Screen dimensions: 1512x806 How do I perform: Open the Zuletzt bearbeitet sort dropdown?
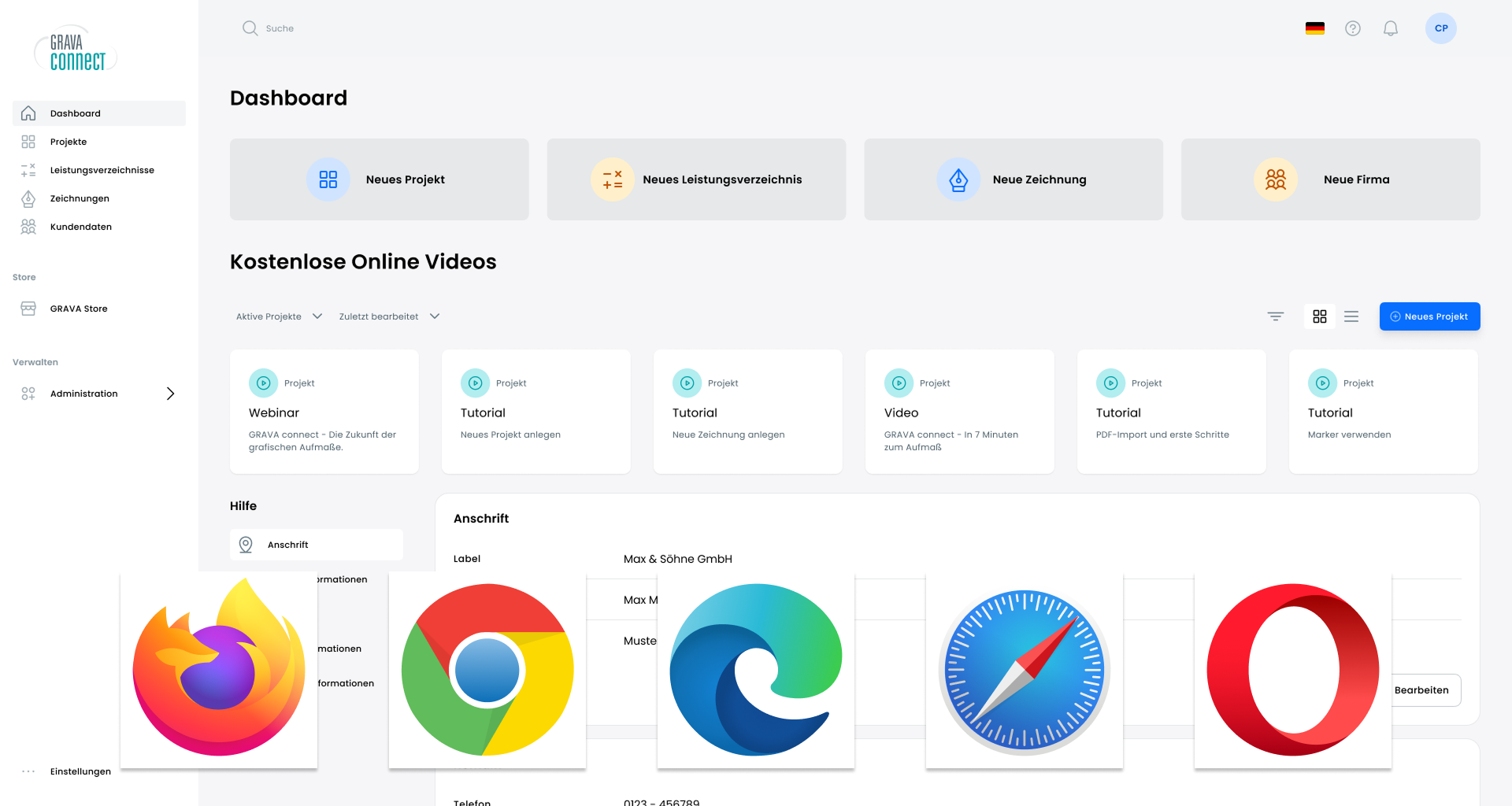click(389, 316)
